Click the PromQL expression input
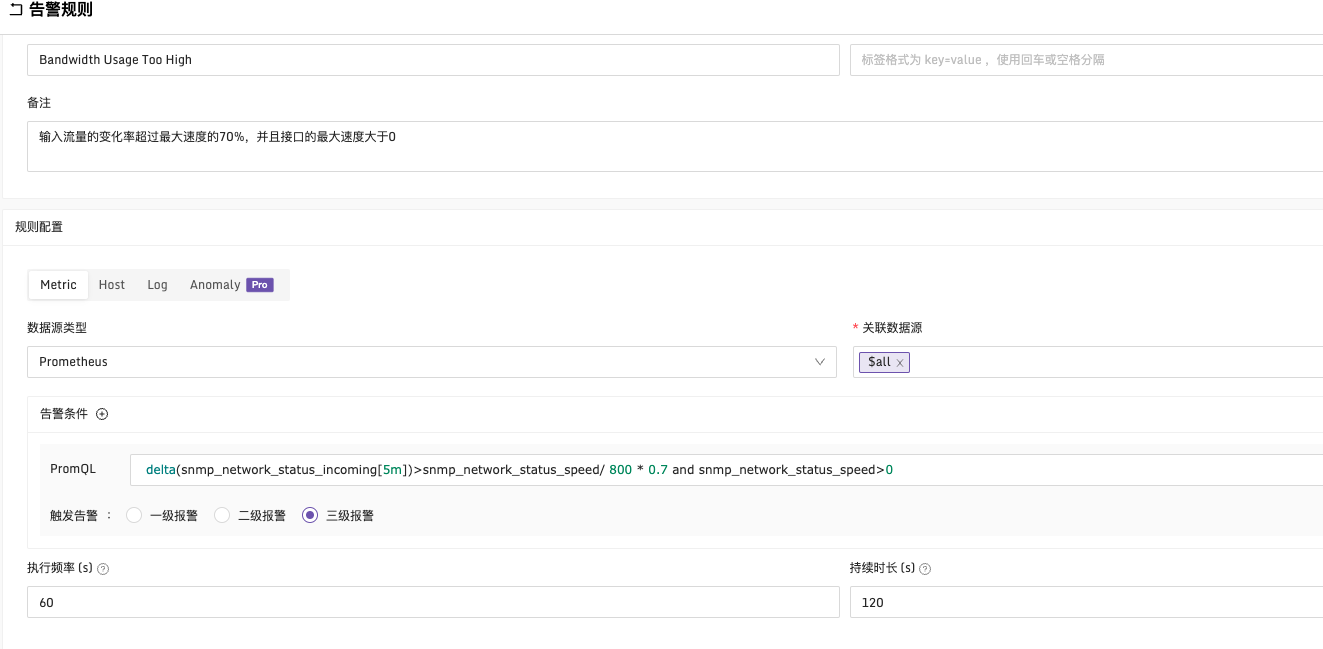1323x649 pixels. pyautogui.click(x=600, y=469)
